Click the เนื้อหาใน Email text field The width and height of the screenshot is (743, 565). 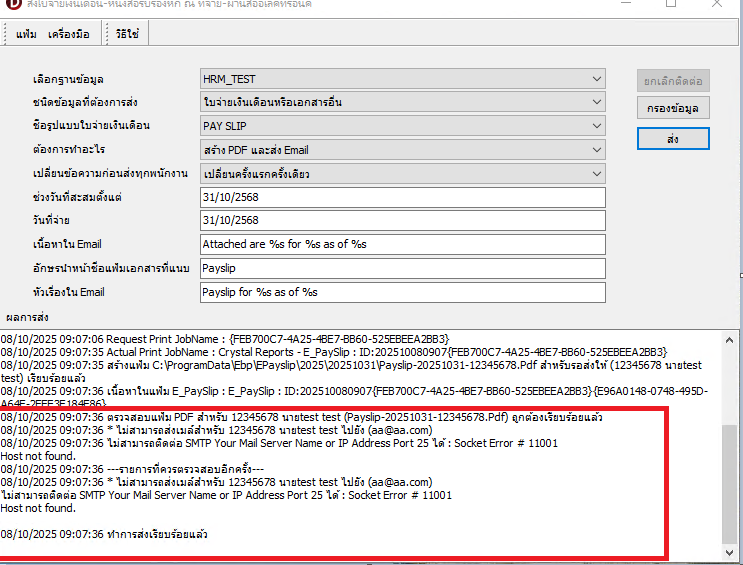point(402,245)
